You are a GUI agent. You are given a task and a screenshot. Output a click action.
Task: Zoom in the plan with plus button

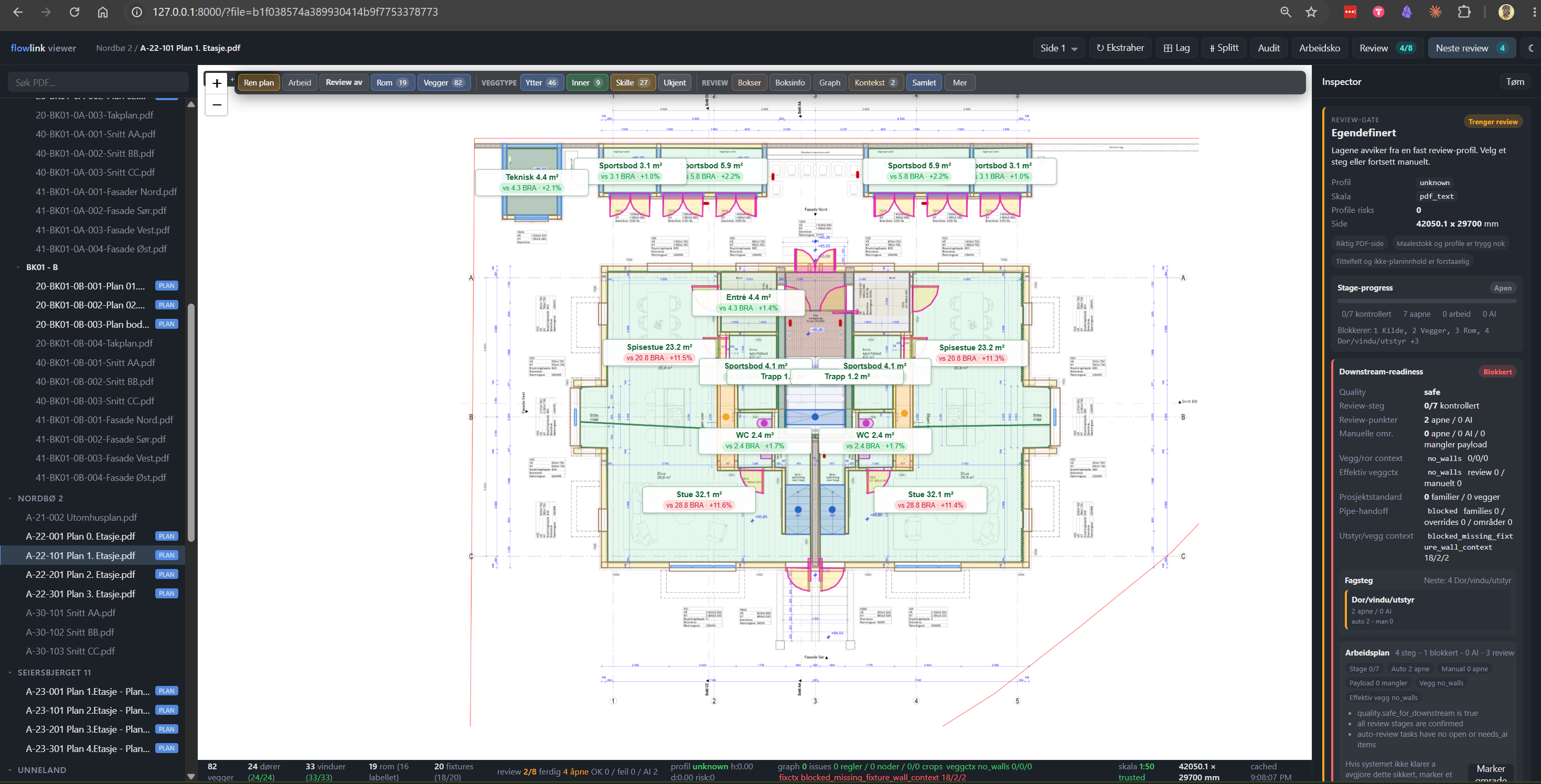pyautogui.click(x=217, y=83)
